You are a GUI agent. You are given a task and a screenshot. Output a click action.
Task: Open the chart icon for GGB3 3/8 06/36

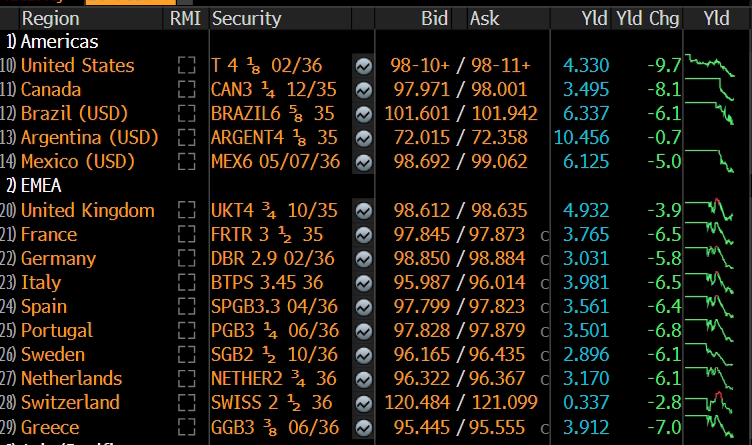[364, 427]
